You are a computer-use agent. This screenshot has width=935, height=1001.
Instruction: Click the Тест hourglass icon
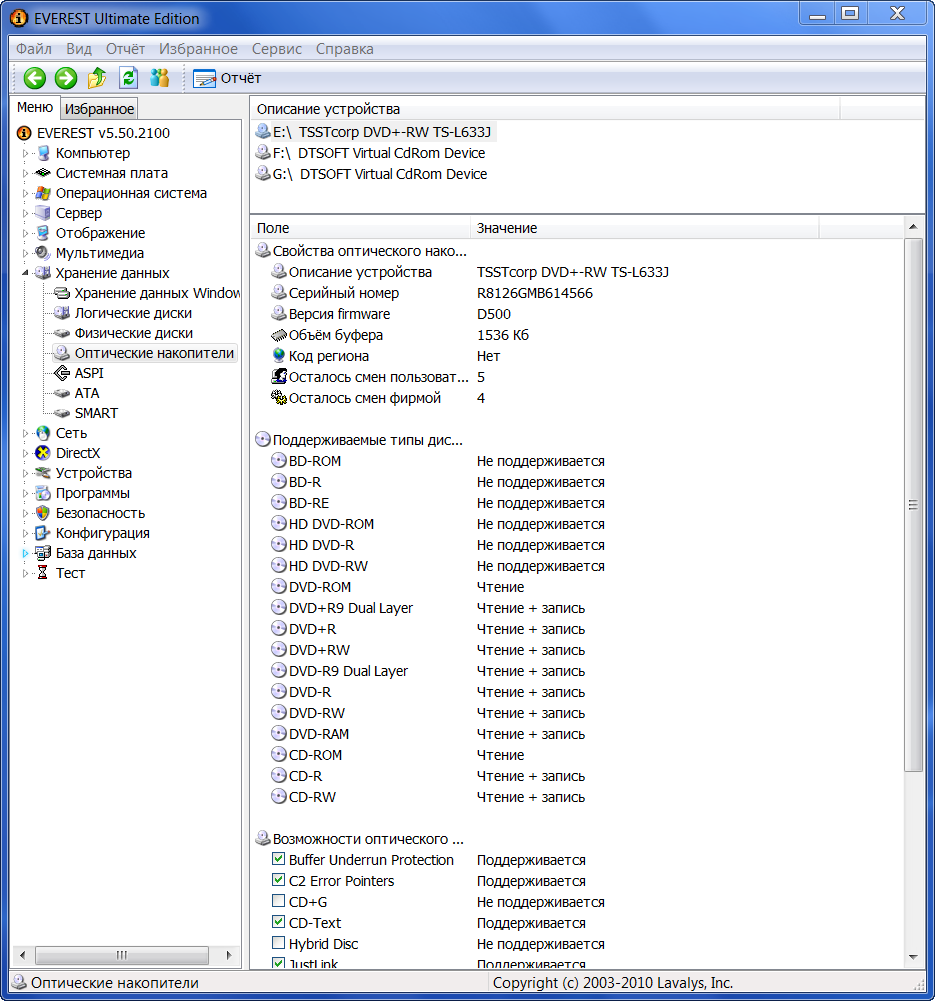point(43,573)
